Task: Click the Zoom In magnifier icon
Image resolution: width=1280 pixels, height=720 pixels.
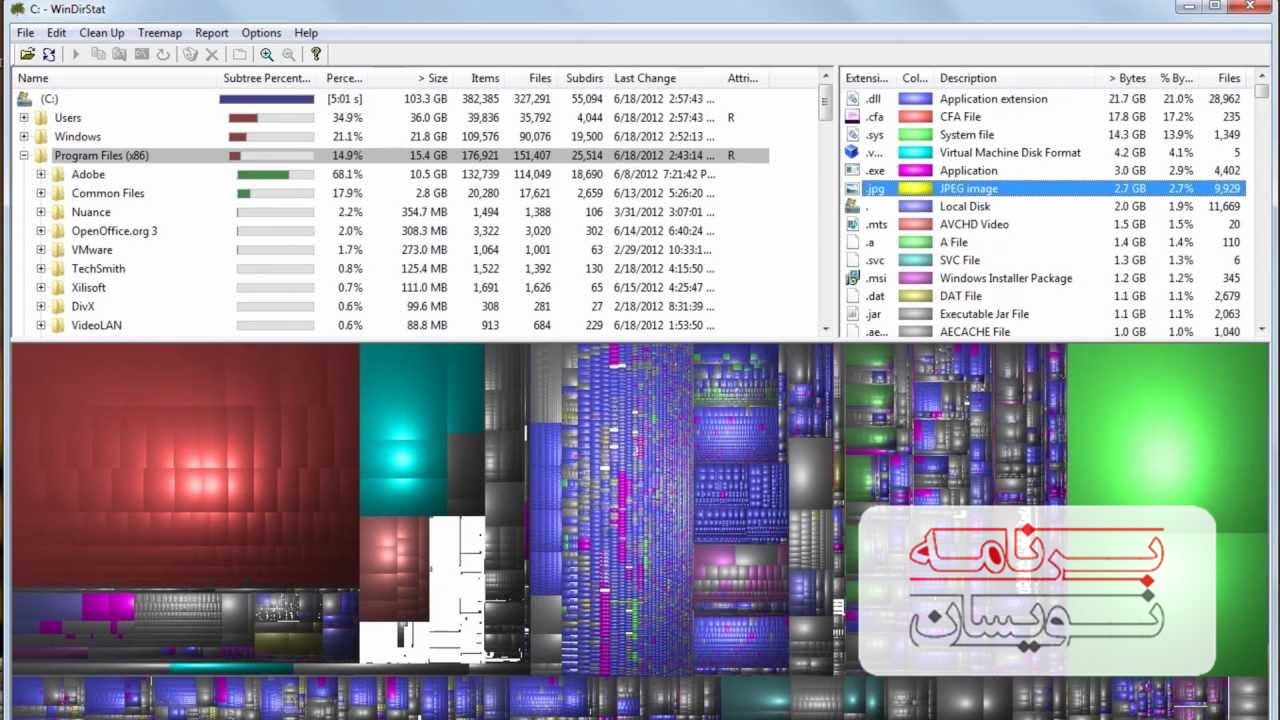Action: (266, 54)
